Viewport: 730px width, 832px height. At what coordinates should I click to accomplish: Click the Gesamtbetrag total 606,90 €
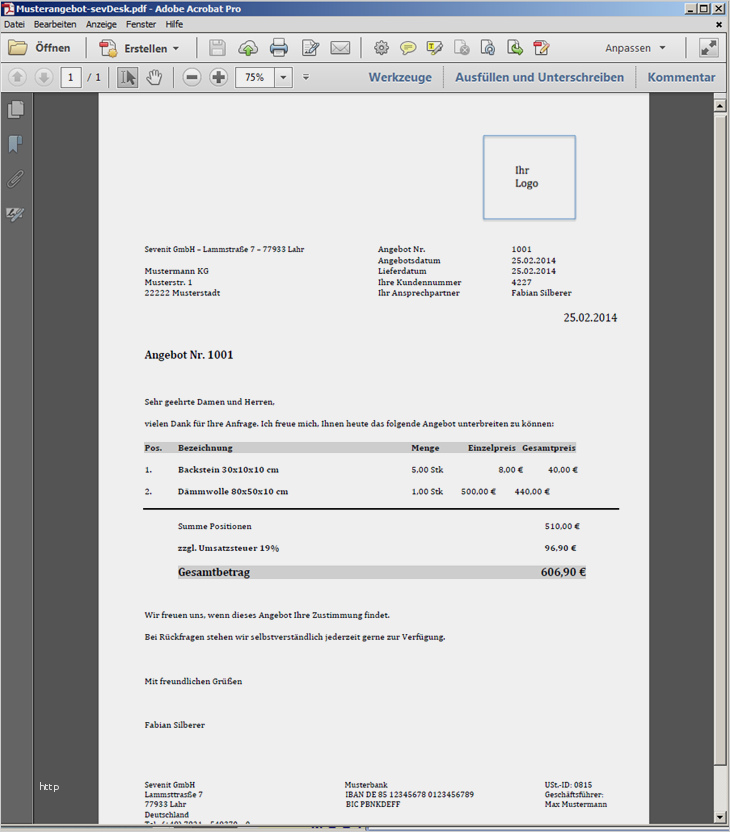pos(563,572)
